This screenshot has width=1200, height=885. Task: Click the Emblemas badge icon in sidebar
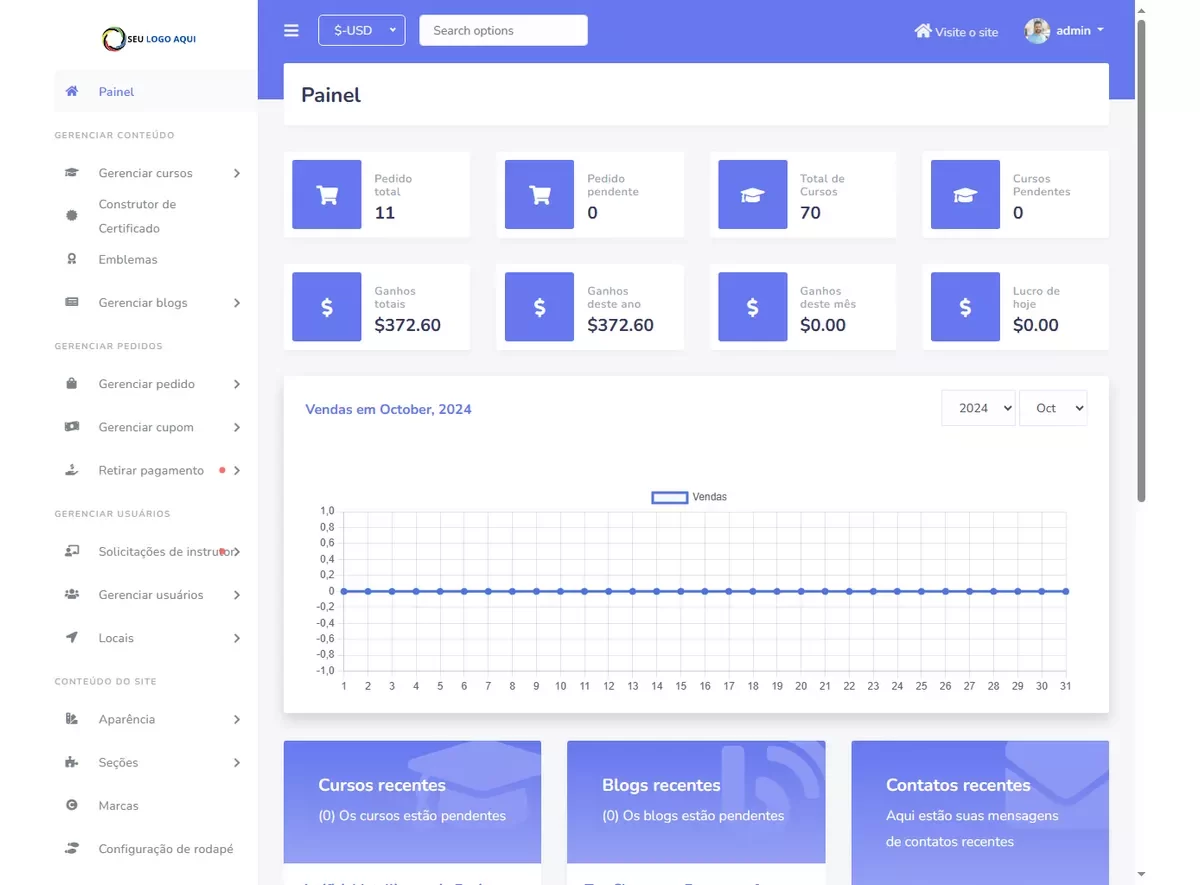[72, 259]
